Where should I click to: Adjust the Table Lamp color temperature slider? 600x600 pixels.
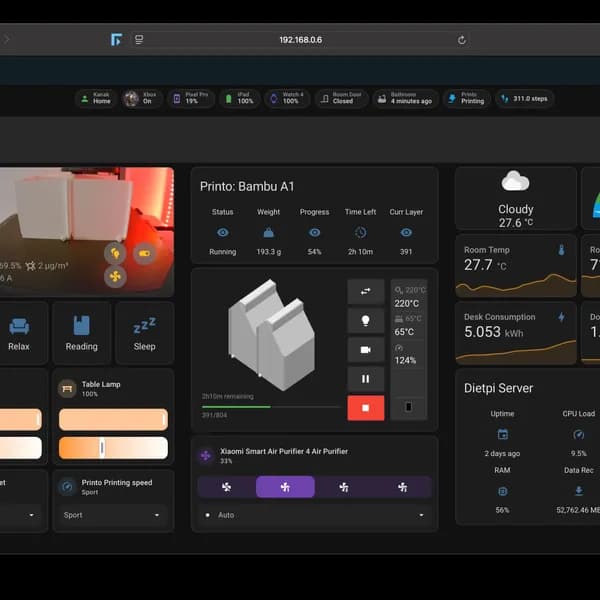pos(113,448)
